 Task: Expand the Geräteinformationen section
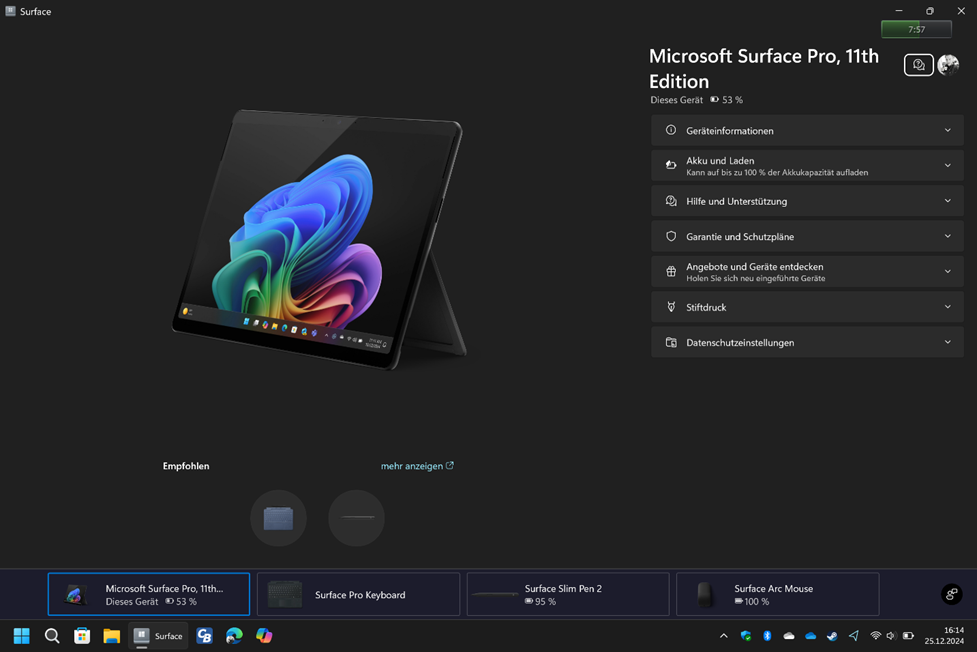(807, 130)
